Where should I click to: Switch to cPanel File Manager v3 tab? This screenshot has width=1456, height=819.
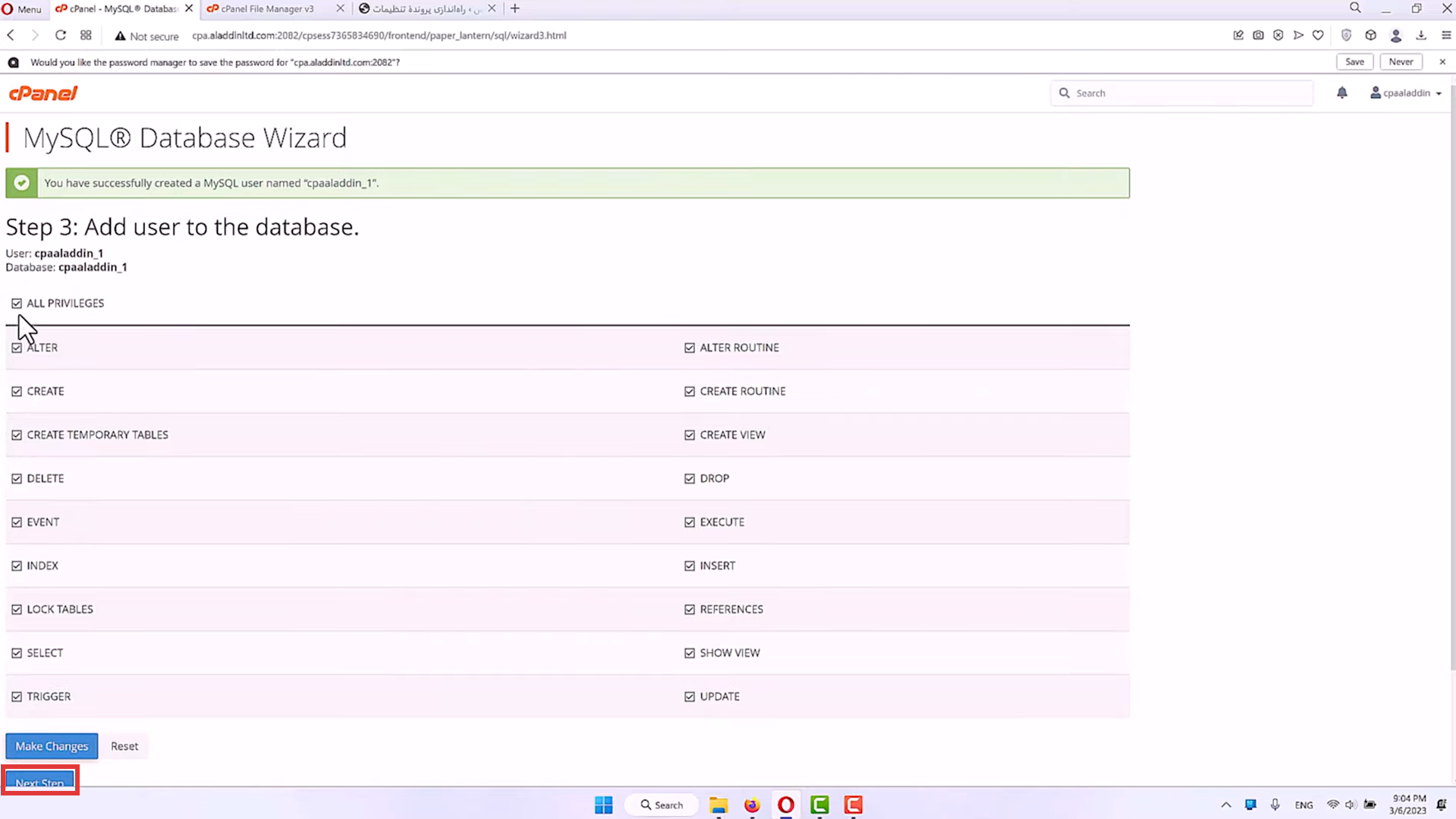267,8
